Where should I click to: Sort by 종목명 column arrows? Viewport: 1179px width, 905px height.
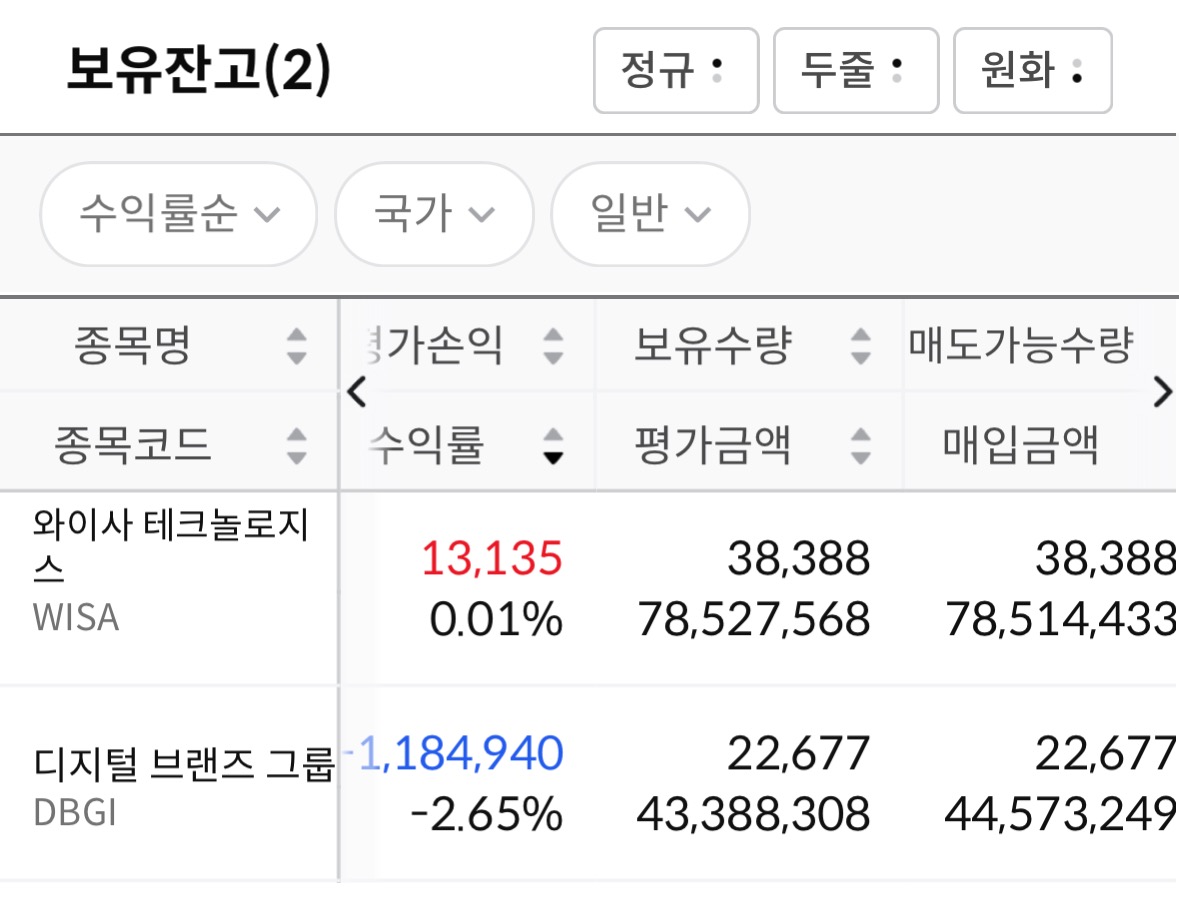[297, 346]
